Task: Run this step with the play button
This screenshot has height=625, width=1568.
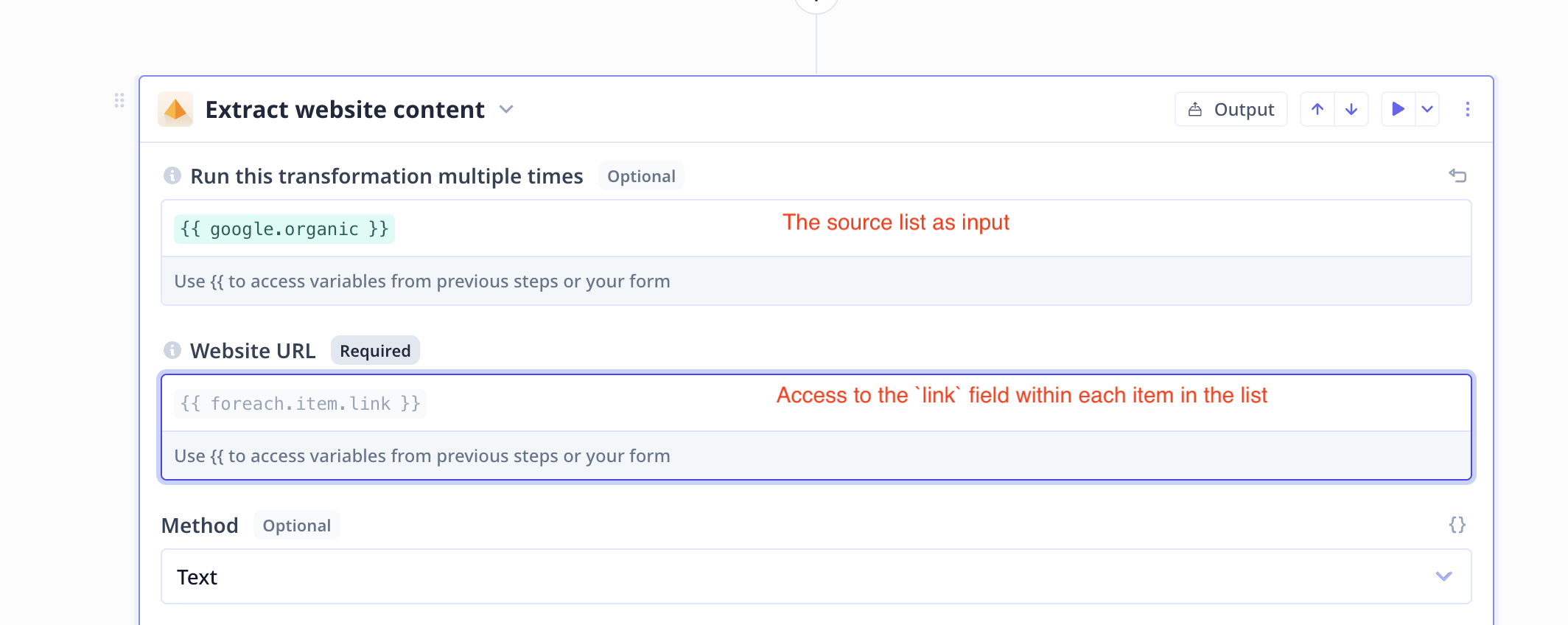Action: (1398, 109)
